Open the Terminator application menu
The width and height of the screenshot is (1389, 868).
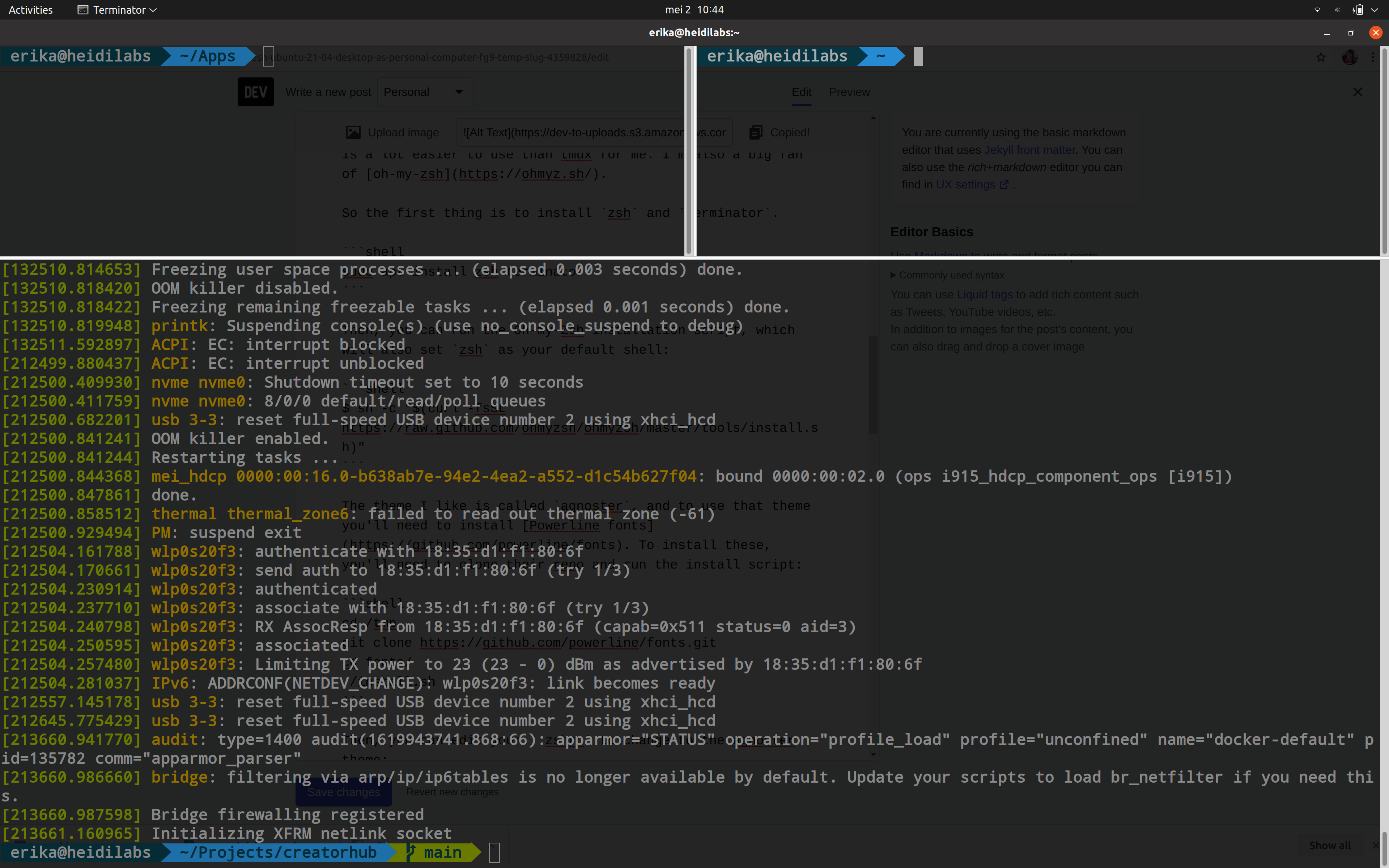coord(117,10)
